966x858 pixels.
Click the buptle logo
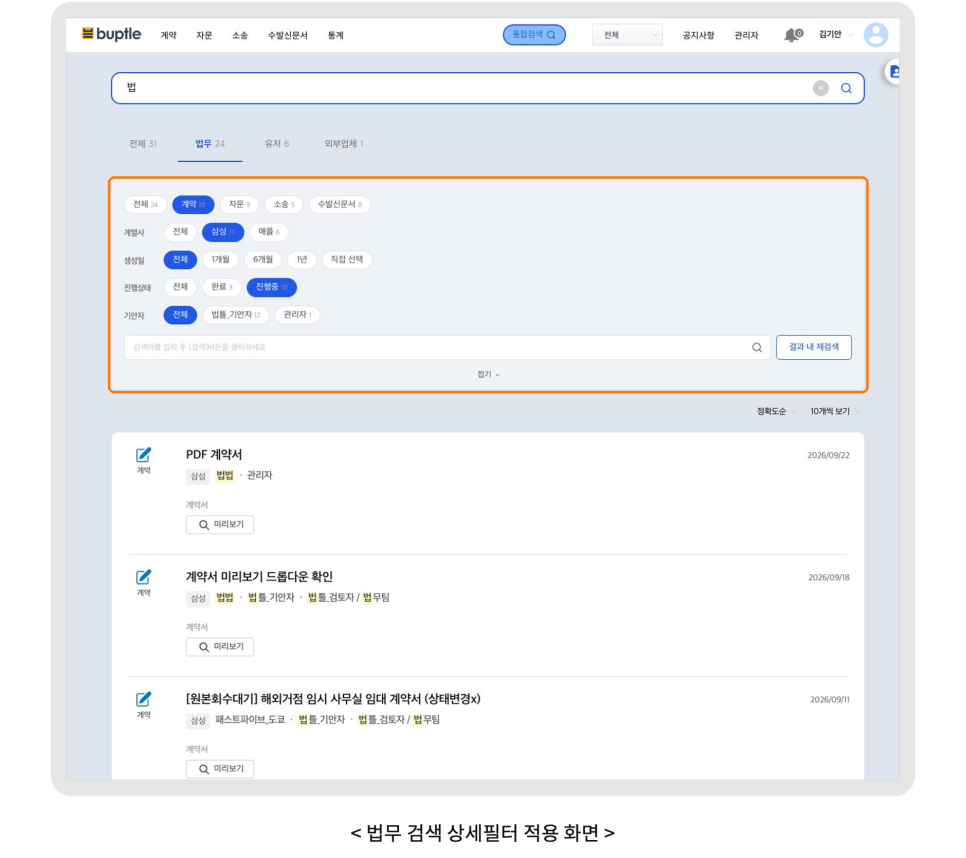click(x=112, y=34)
